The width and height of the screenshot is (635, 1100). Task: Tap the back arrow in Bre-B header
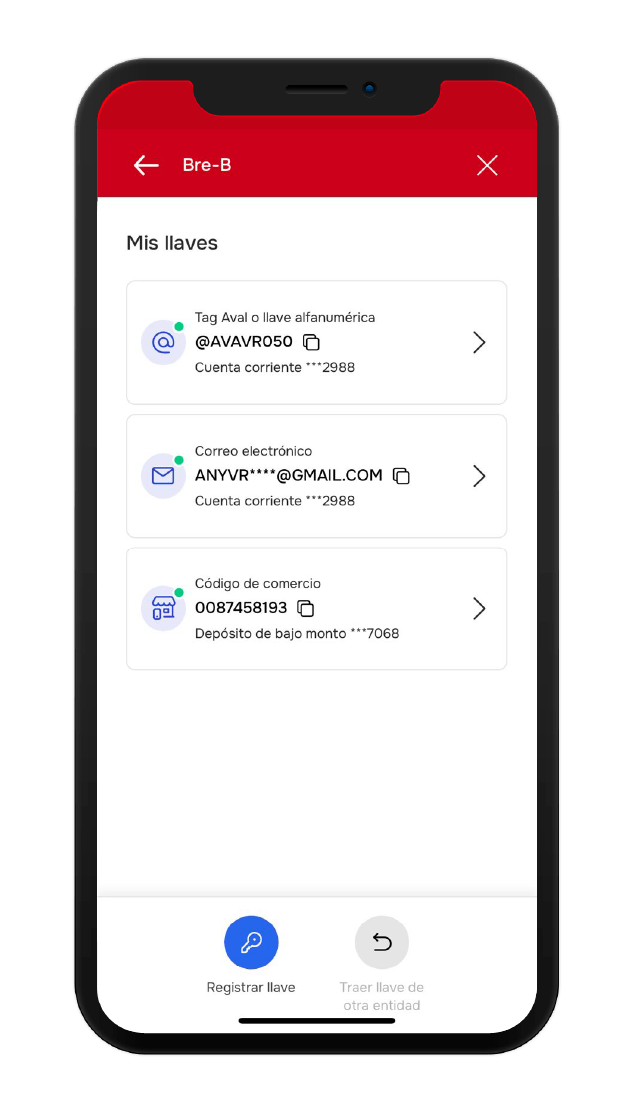[146, 165]
